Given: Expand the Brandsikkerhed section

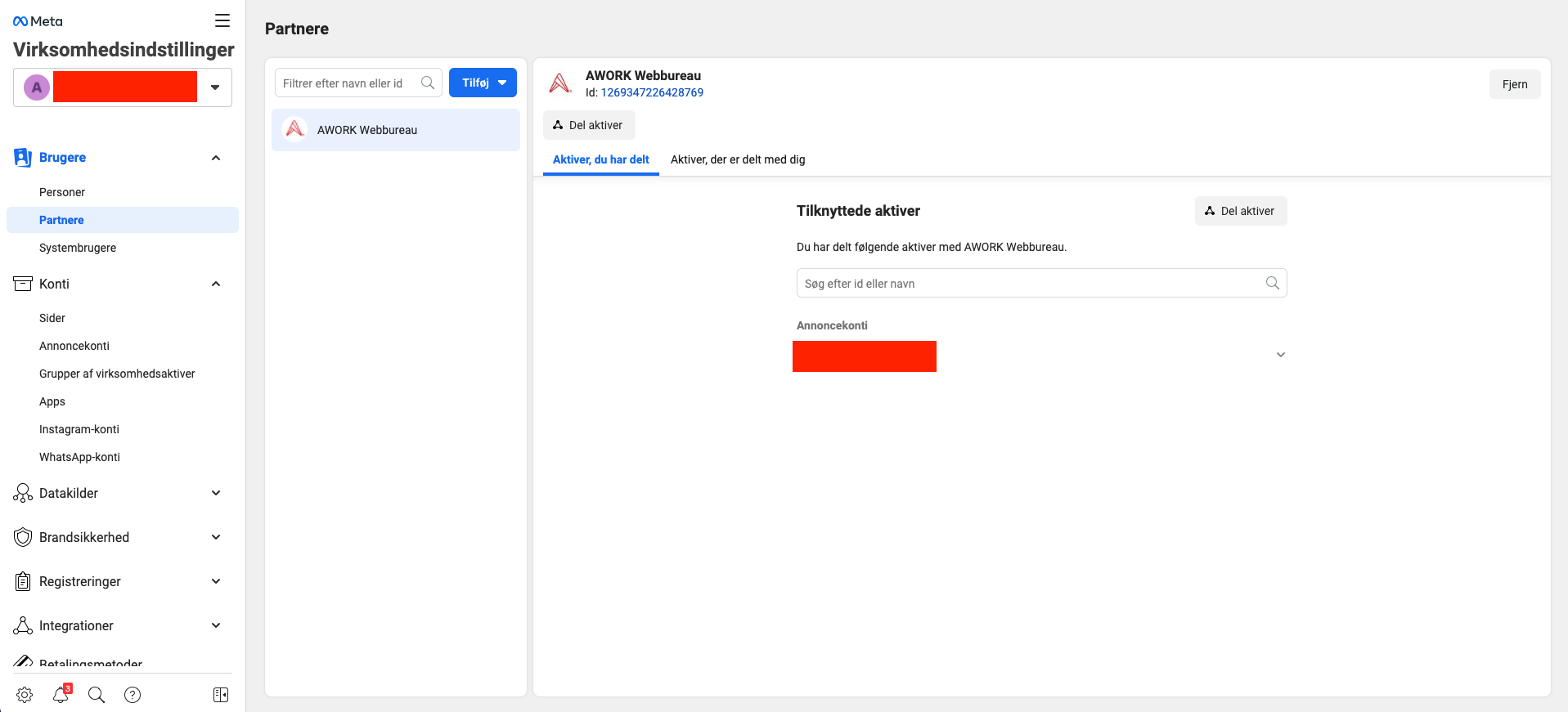Looking at the screenshot, I should [216, 537].
